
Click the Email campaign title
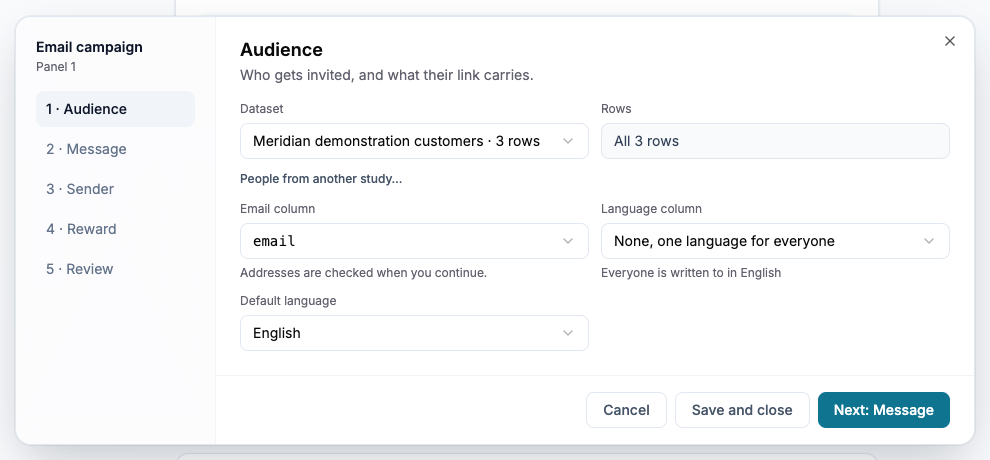(x=89, y=47)
